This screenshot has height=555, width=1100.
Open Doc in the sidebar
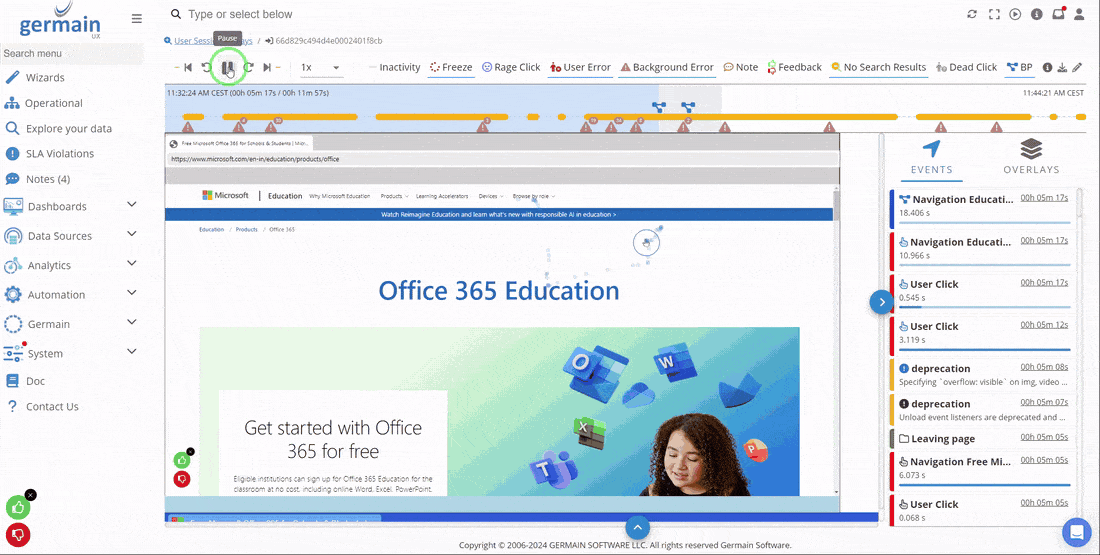[x=35, y=381]
